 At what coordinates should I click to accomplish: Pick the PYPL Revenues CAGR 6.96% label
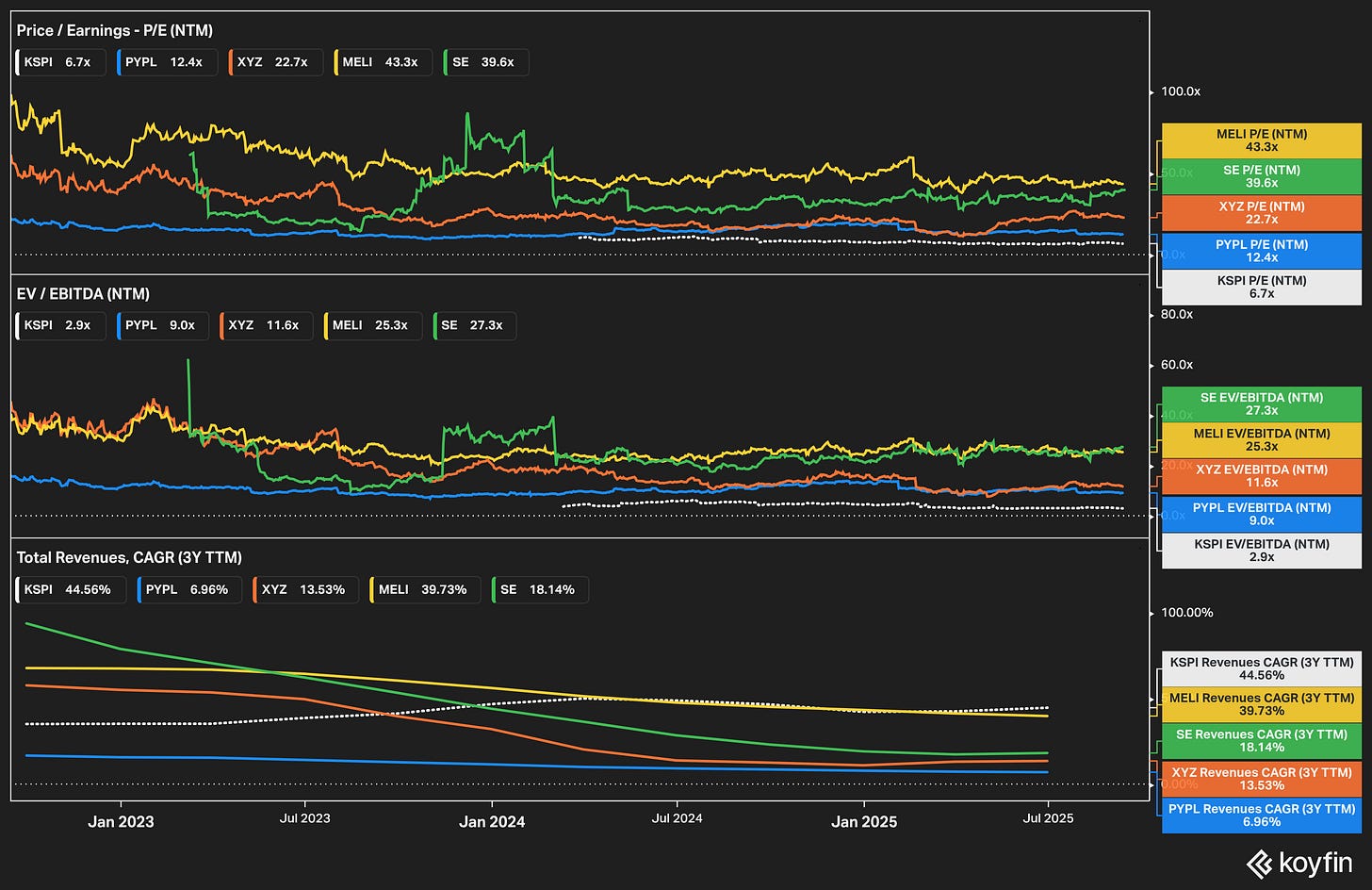point(1262,816)
